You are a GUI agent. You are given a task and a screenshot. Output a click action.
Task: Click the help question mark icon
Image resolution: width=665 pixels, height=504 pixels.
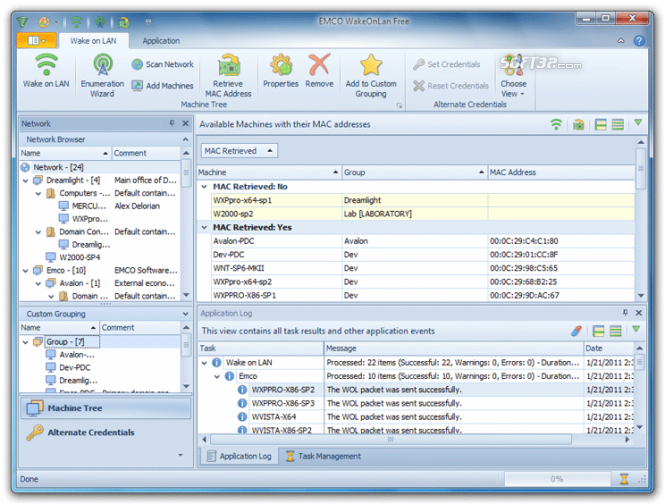[639, 41]
